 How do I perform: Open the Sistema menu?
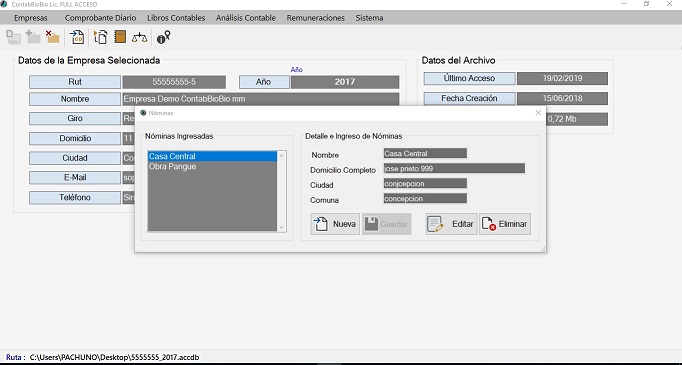[x=369, y=18]
